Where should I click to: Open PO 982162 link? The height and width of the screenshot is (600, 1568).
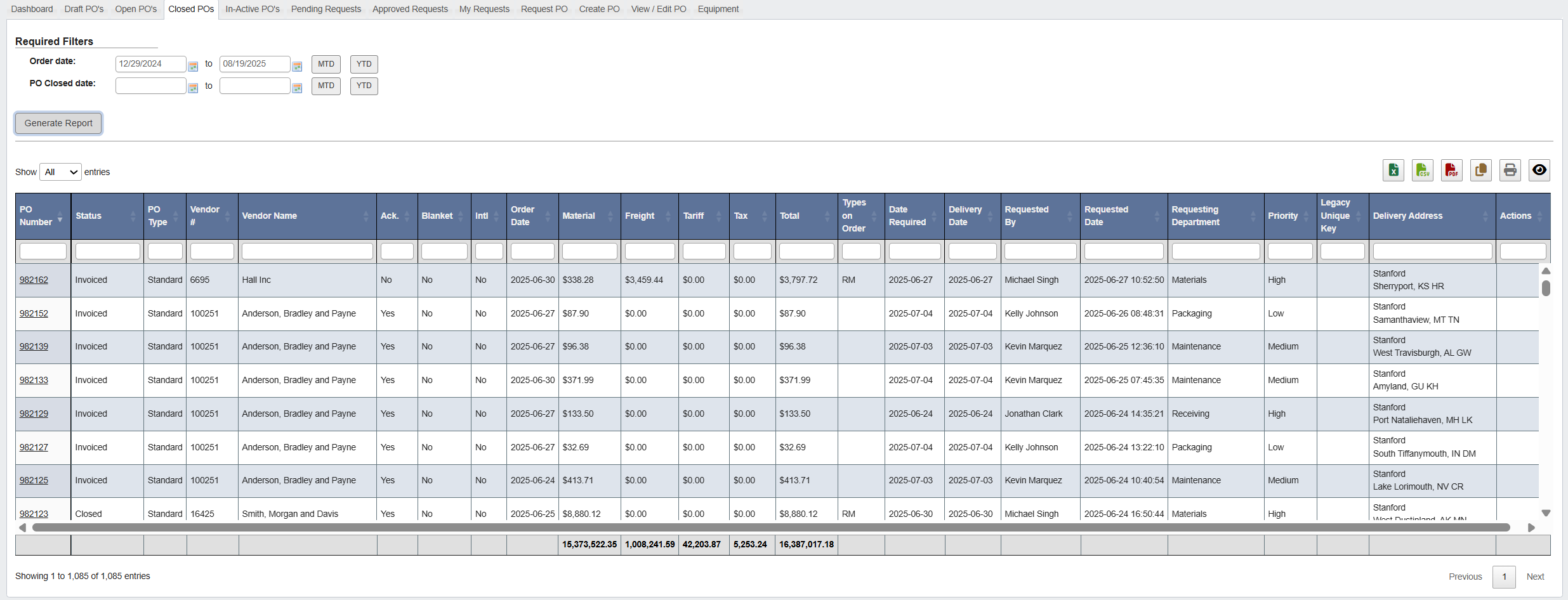tap(34, 280)
